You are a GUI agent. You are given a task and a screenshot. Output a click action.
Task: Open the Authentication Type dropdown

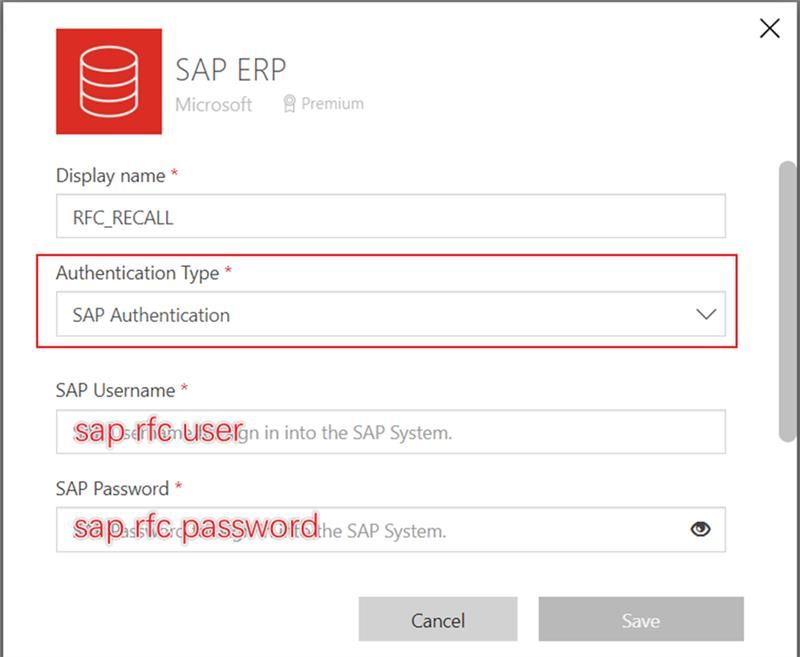tap(391, 314)
